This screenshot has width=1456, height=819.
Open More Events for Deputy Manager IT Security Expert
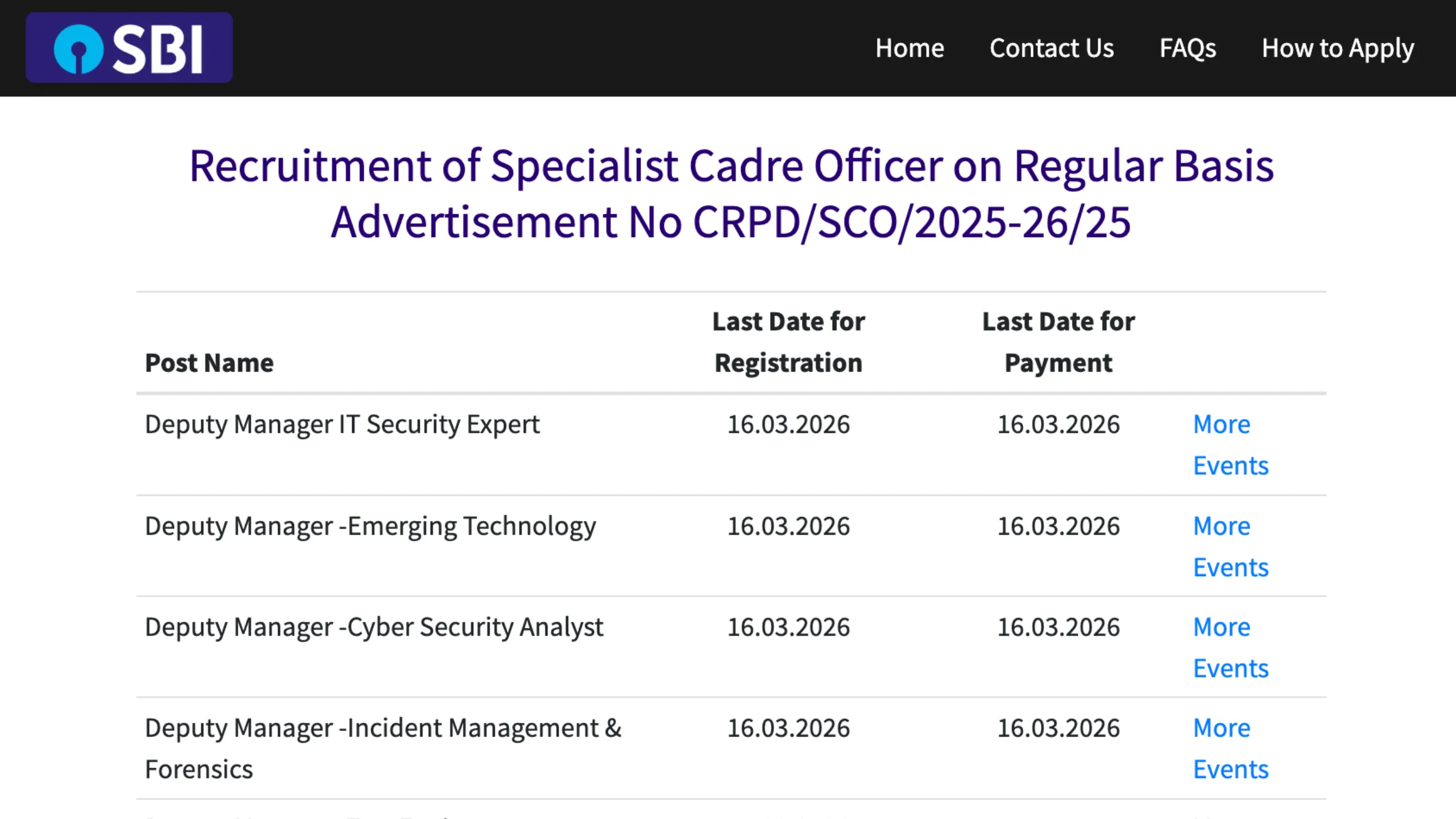[1230, 444]
